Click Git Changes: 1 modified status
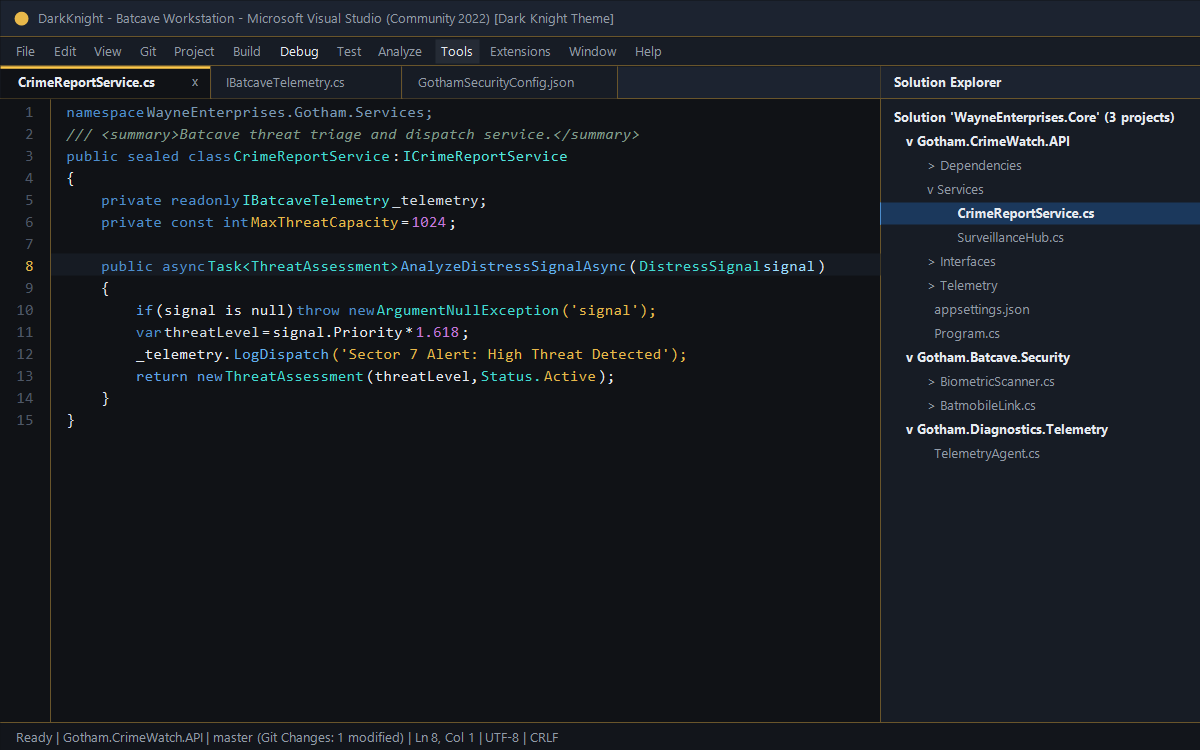The image size is (1200, 750). pyautogui.click(x=331, y=737)
